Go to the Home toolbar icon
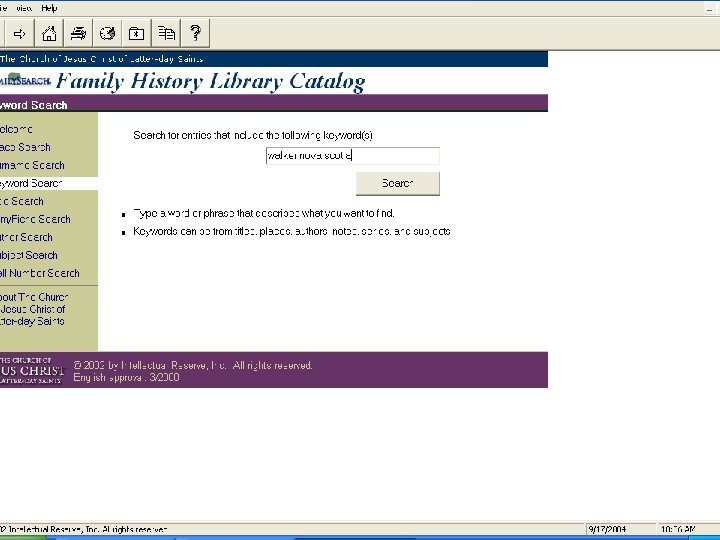Viewport: 720px width, 540px height. click(49, 34)
